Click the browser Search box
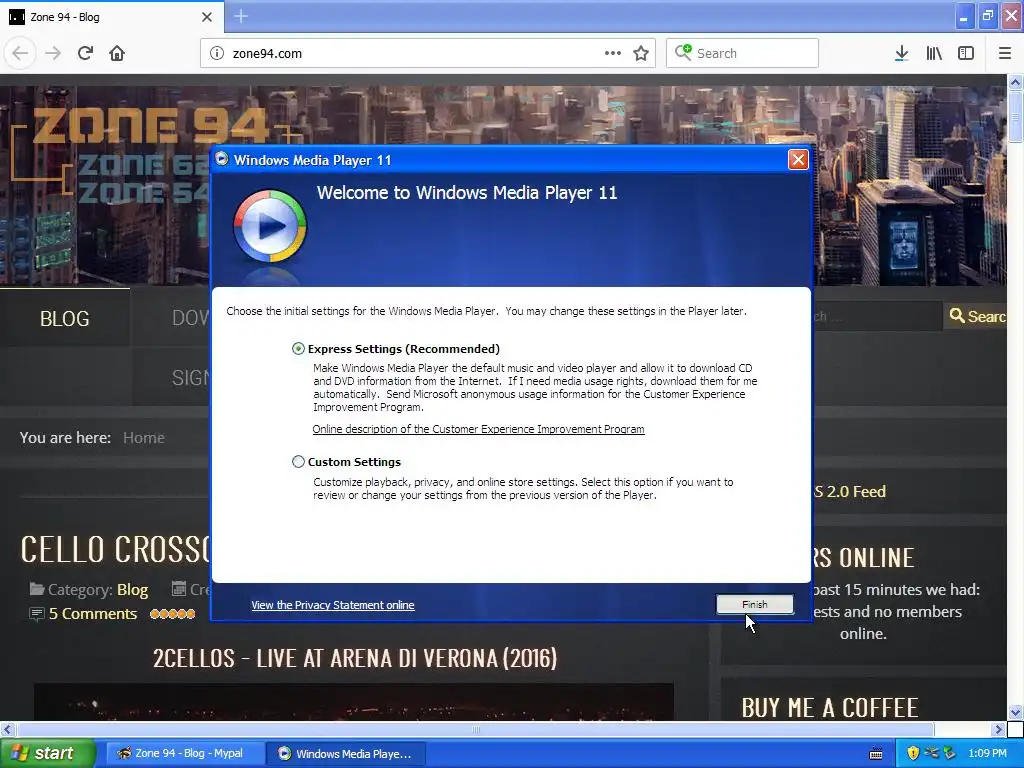The height and width of the screenshot is (768, 1024). tap(742, 53)
